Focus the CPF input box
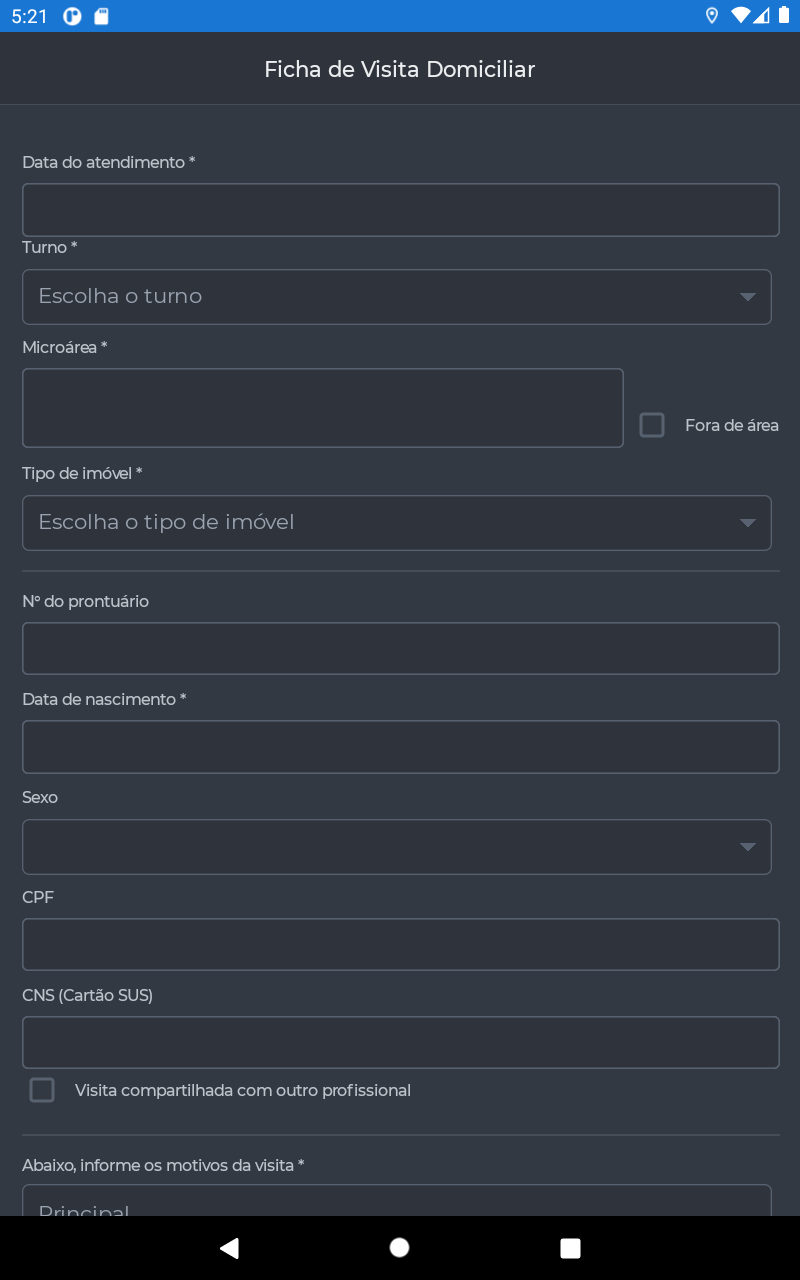Viewport: 800px width, 1280px height. [401, 944]
